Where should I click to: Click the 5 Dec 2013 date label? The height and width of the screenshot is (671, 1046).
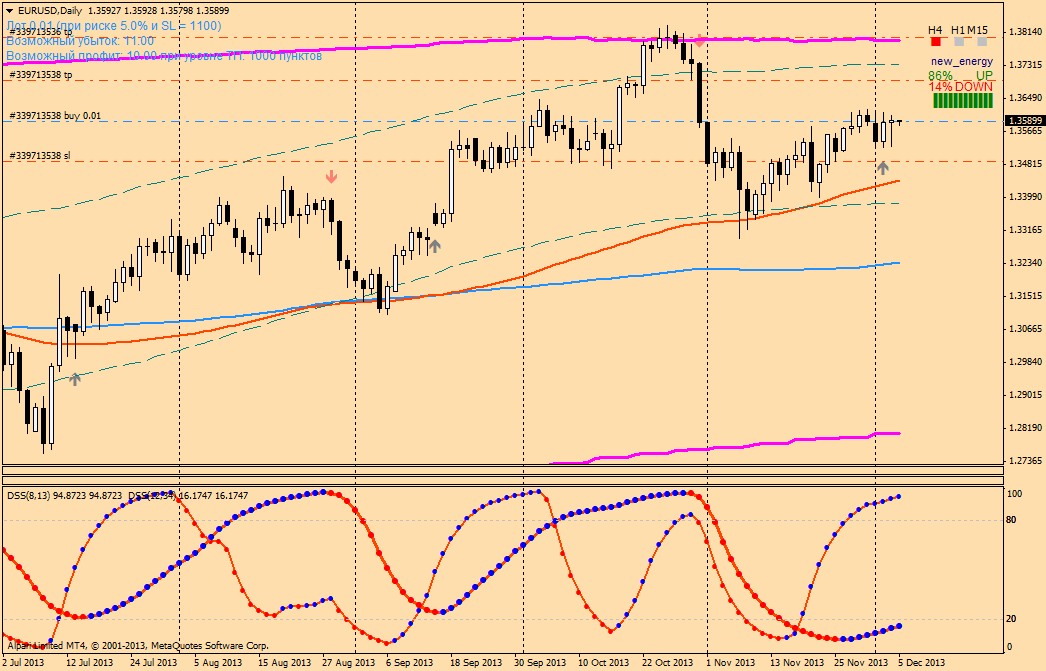point(922,662)
